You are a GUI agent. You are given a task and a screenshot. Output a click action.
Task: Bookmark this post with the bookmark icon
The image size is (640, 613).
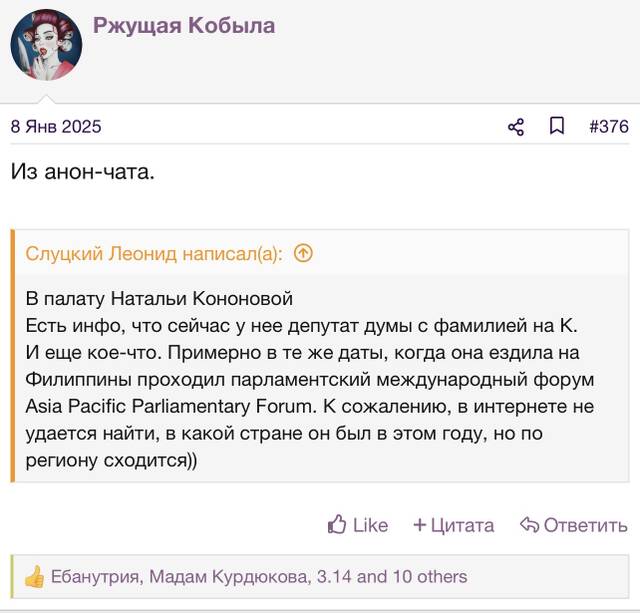coord(557,126)
